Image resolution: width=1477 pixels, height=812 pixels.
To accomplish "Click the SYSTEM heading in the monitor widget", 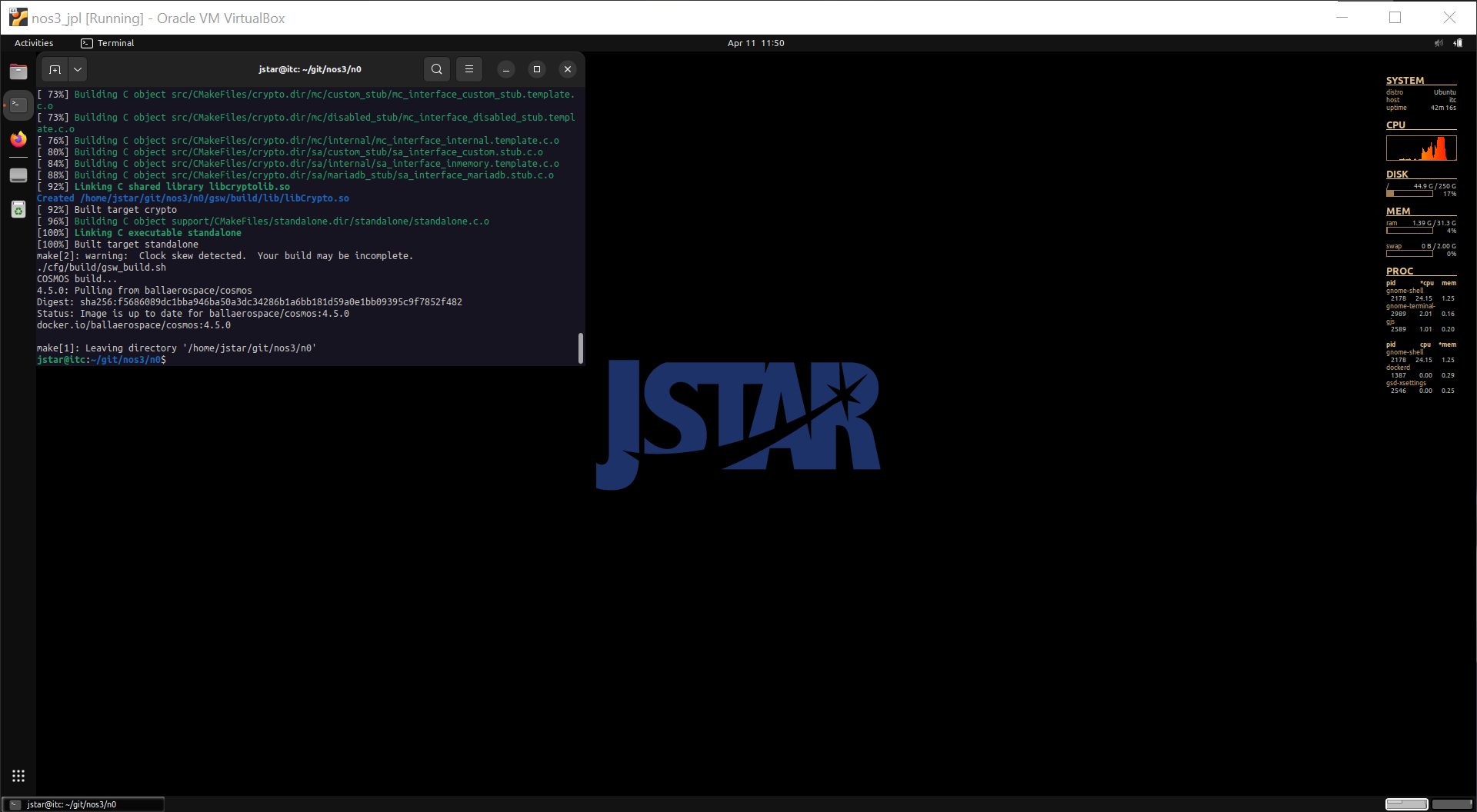I will 1405,81.
